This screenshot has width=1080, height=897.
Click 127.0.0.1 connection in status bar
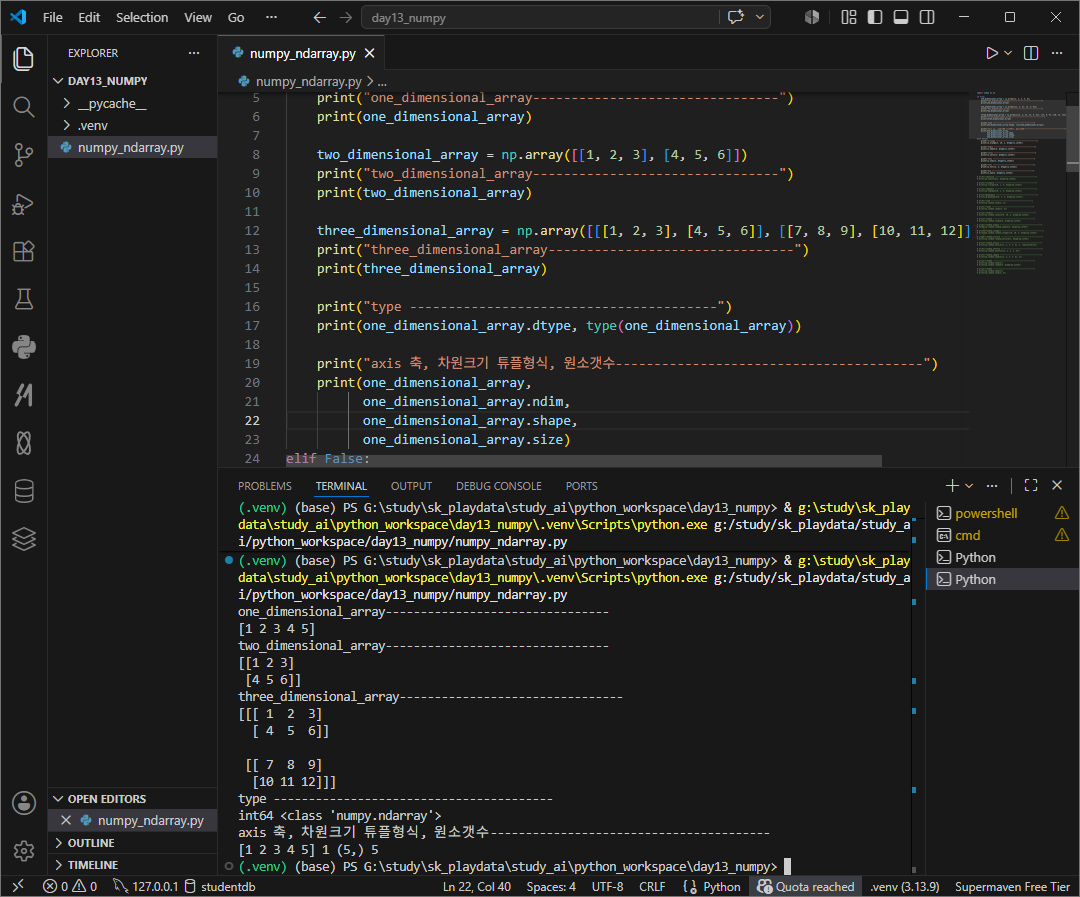(145, 887)
